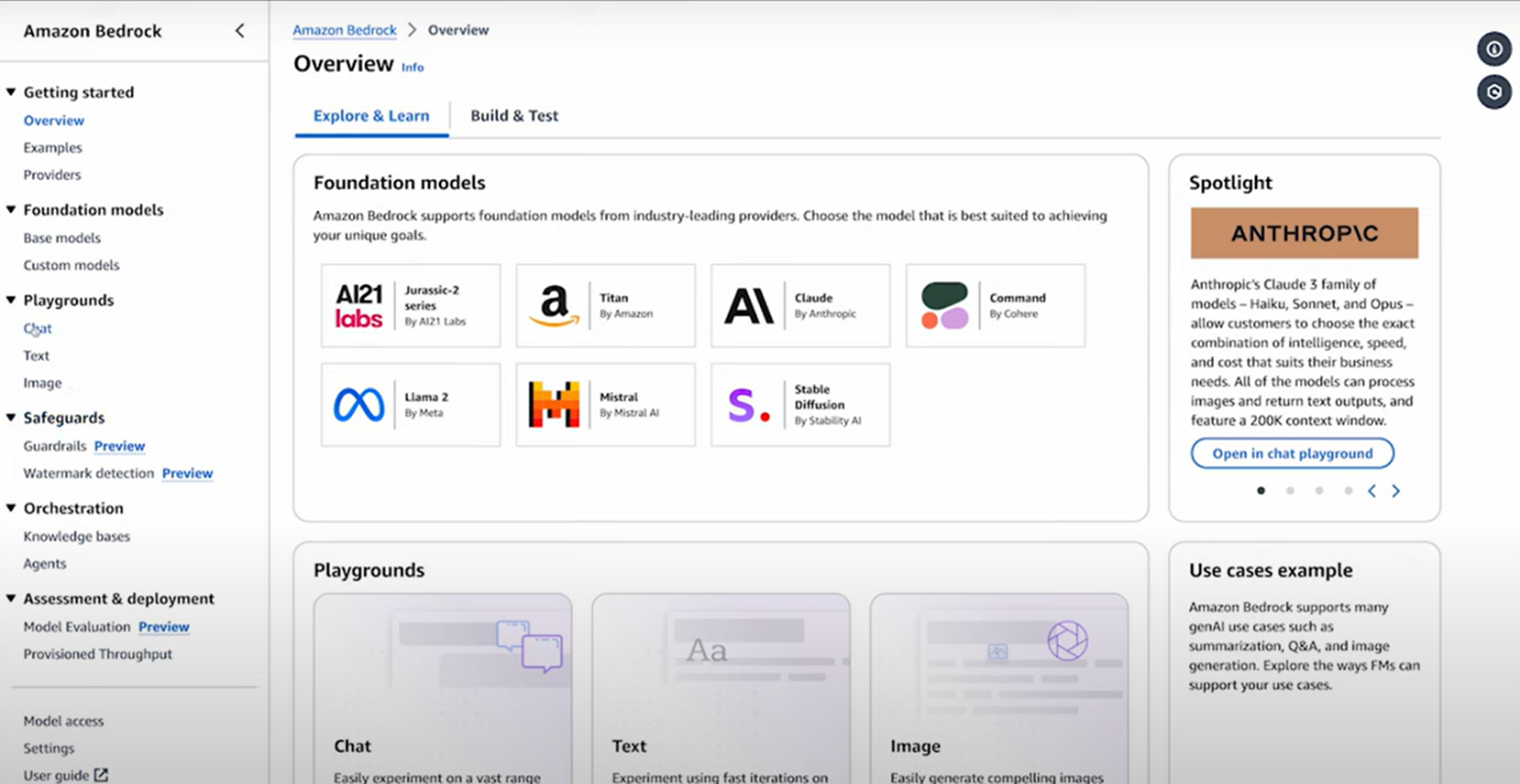Collapse the Foundation models sidebar section
1520x784 pixels.
(x=11, y=209)
